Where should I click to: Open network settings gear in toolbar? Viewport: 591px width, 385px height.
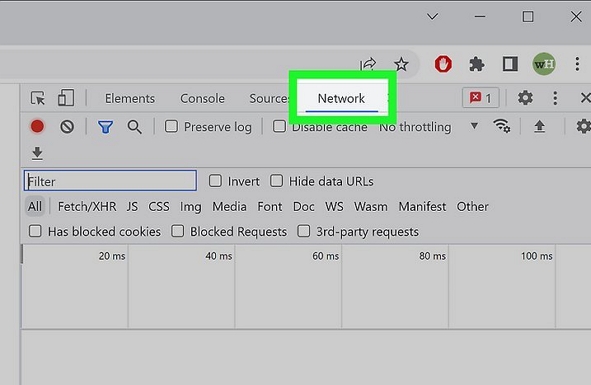[x=583, y=126]
